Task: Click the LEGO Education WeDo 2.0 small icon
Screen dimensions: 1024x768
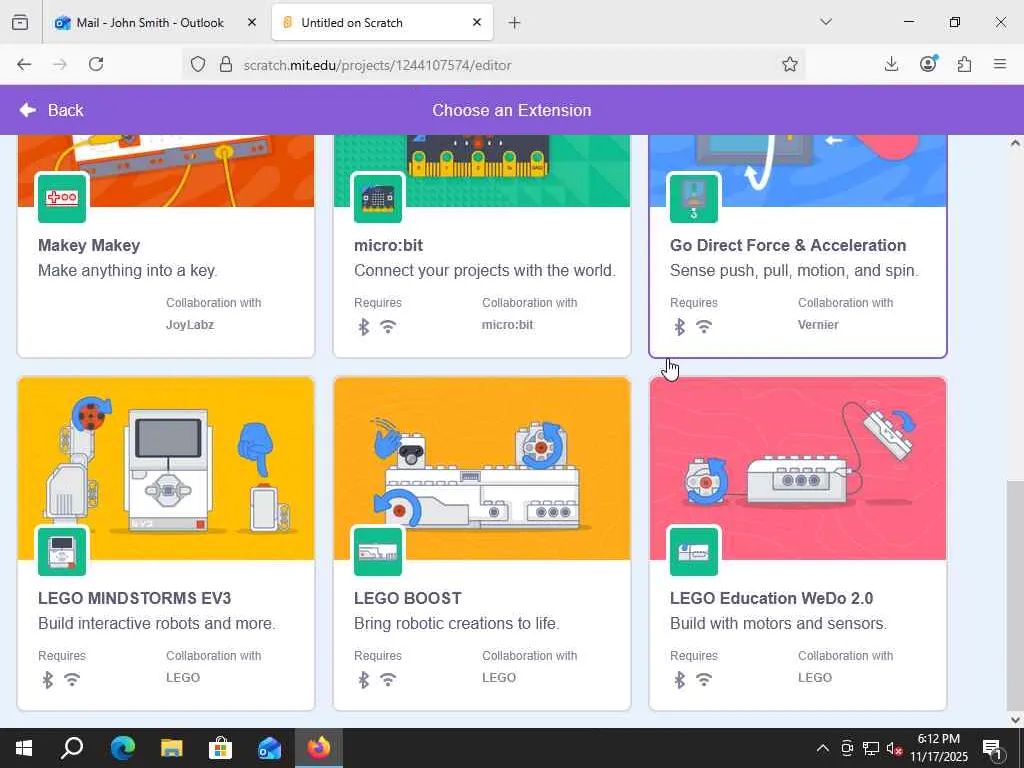Action: click(694, 551)
